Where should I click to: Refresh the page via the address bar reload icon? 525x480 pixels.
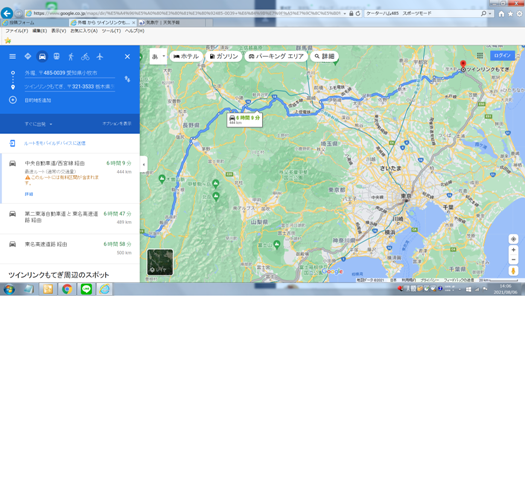358,13
